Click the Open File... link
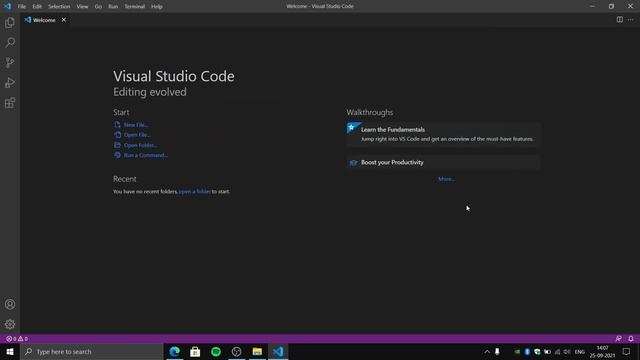This screenshot has height=360, width=640. click(x=137, y=135)
